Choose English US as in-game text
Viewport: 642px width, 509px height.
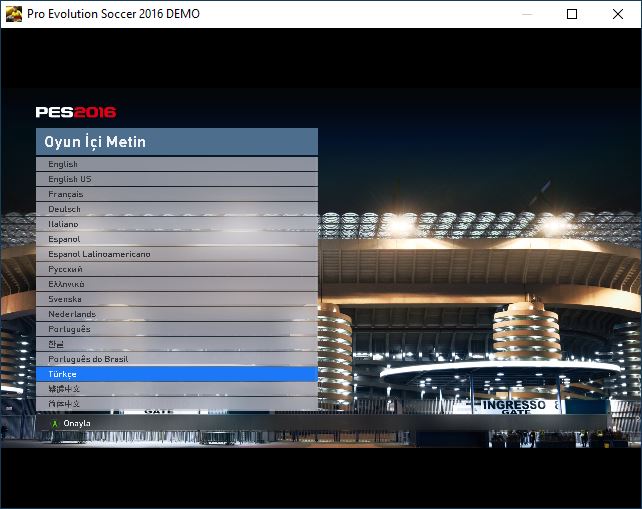177,179
